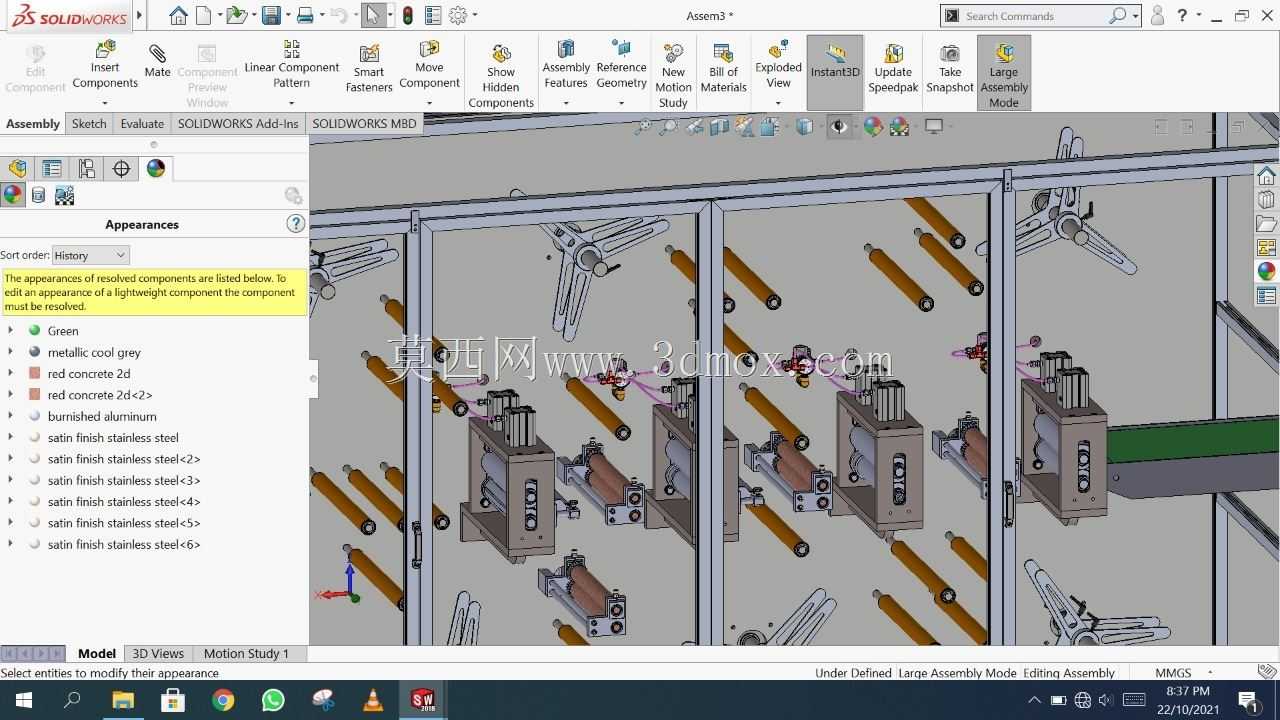Launch Smart Fasteners
The height and width of the screenshot is (720, 1280).
(x=369, y=68)
